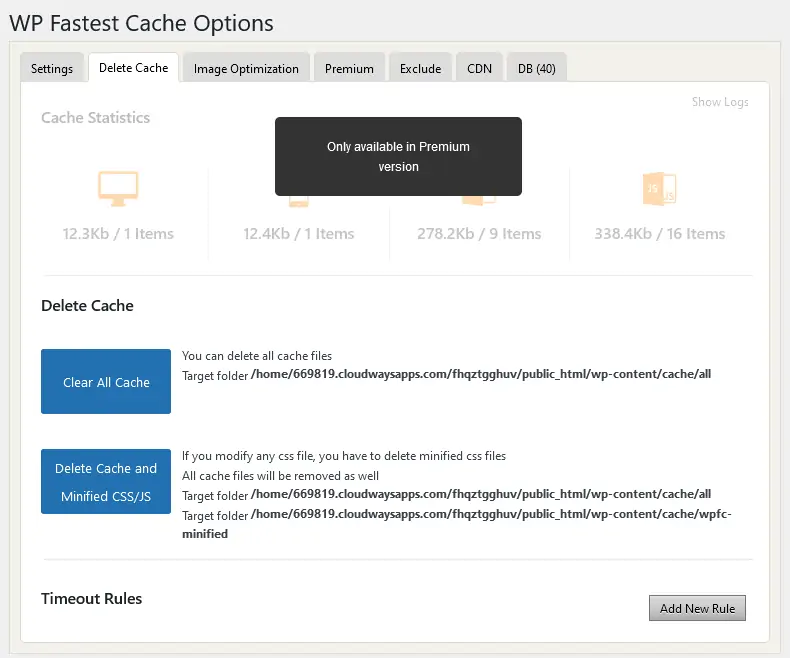Open the DB (40) tab
The height and width of the screenshot is (658, 790).
point(537,69)
